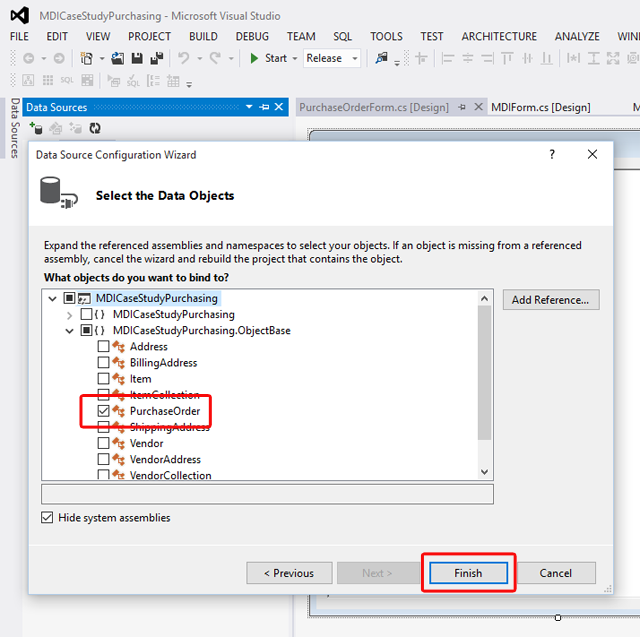Check the VendorAddress checkbox
The image size is (640, 637).
tap(103, 459)
